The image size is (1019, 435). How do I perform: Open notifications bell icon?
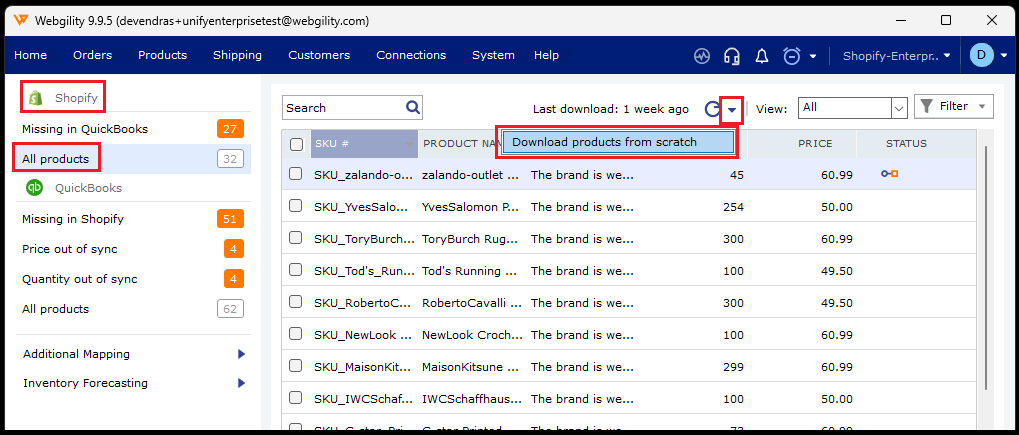(762, 56)
